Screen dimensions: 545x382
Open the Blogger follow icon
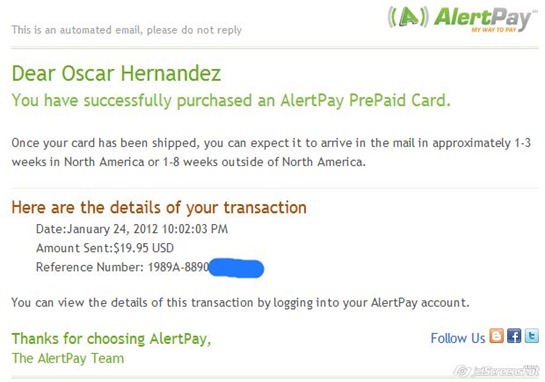coord(496,336)
